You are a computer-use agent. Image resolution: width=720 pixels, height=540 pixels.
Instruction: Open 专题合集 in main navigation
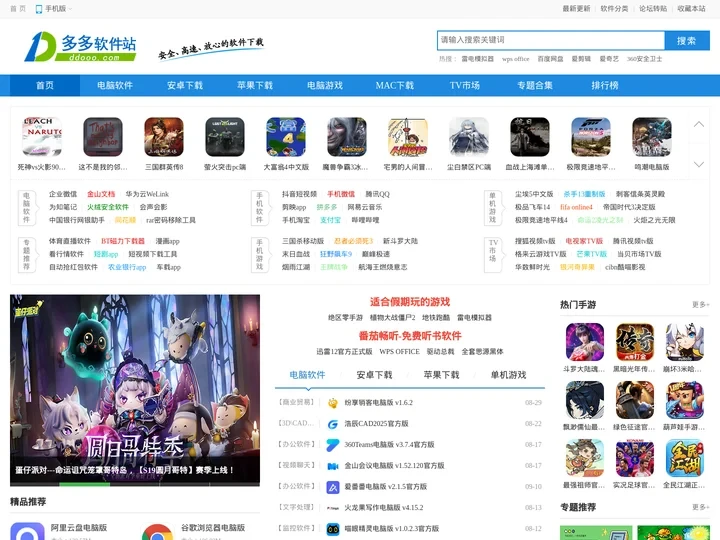(x=535, y=85)
